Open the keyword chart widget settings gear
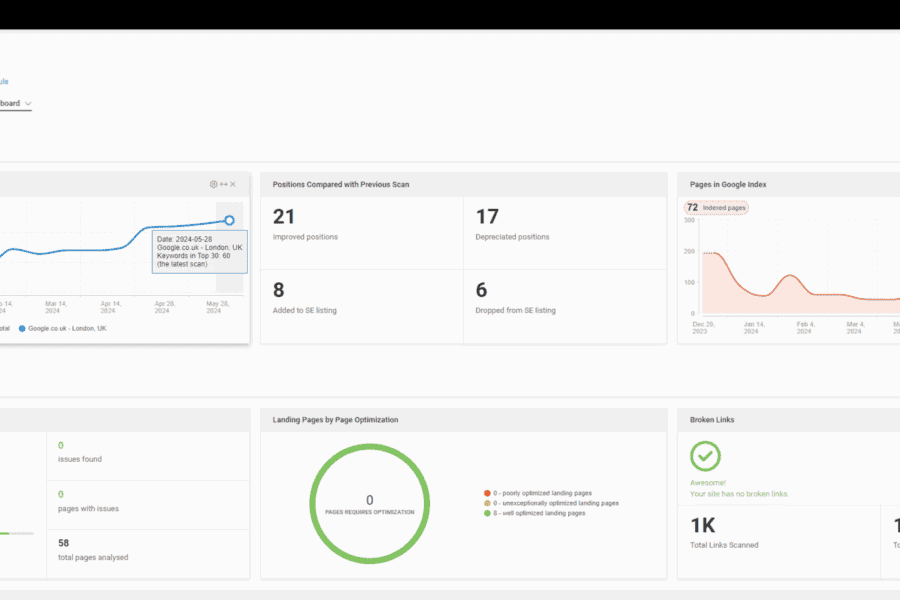Viewport: 900px width, 600px height. point(213,184)
